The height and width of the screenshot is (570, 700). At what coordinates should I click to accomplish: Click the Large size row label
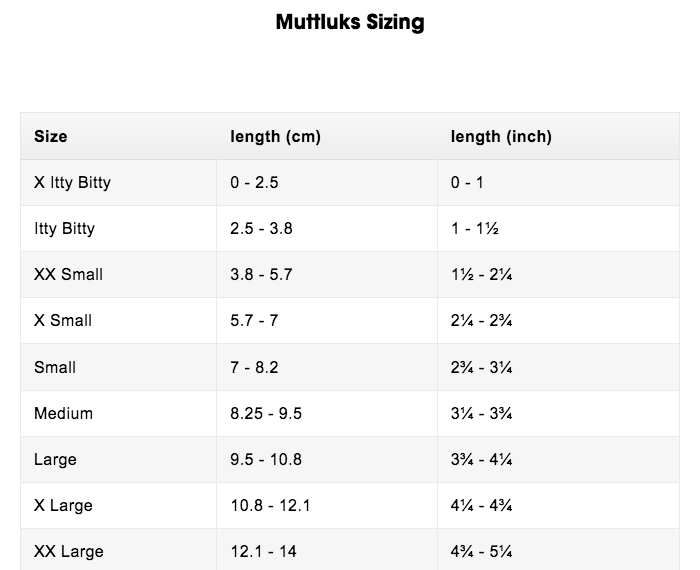[x=55, y=459]
